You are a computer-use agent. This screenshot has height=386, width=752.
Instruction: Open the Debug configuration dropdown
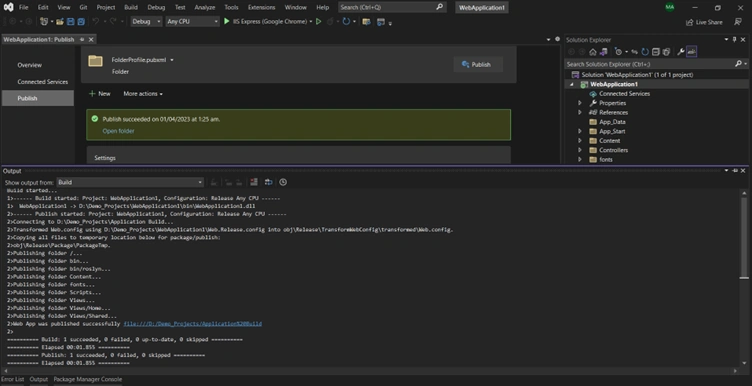pos(147,22)
